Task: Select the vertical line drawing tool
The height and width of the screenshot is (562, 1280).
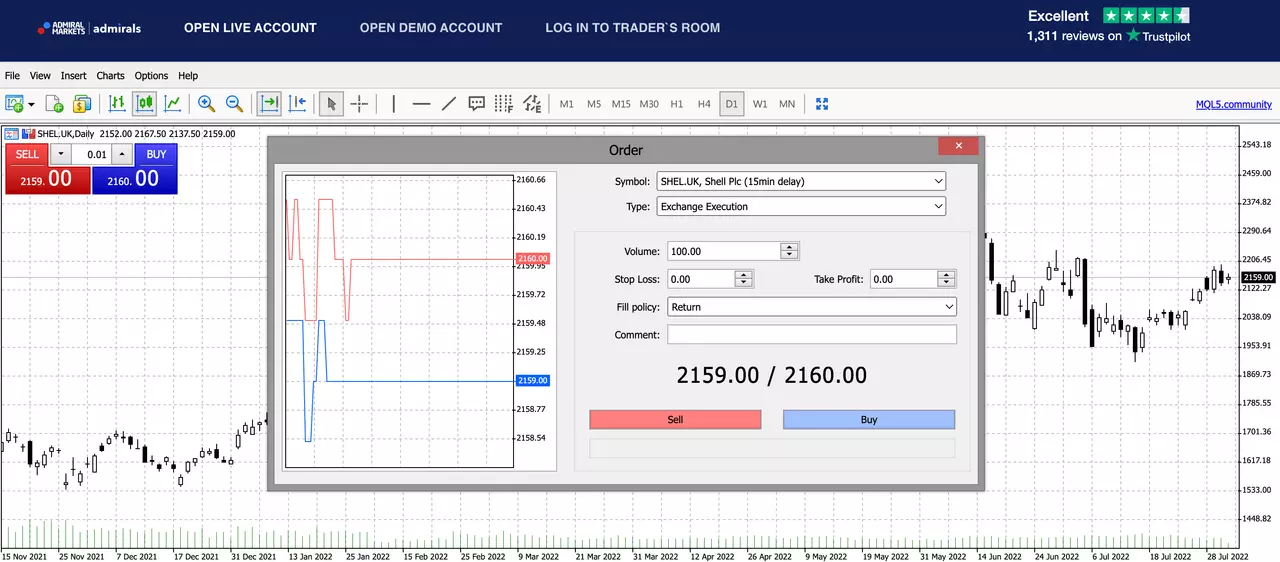Action: click(394, 103)
